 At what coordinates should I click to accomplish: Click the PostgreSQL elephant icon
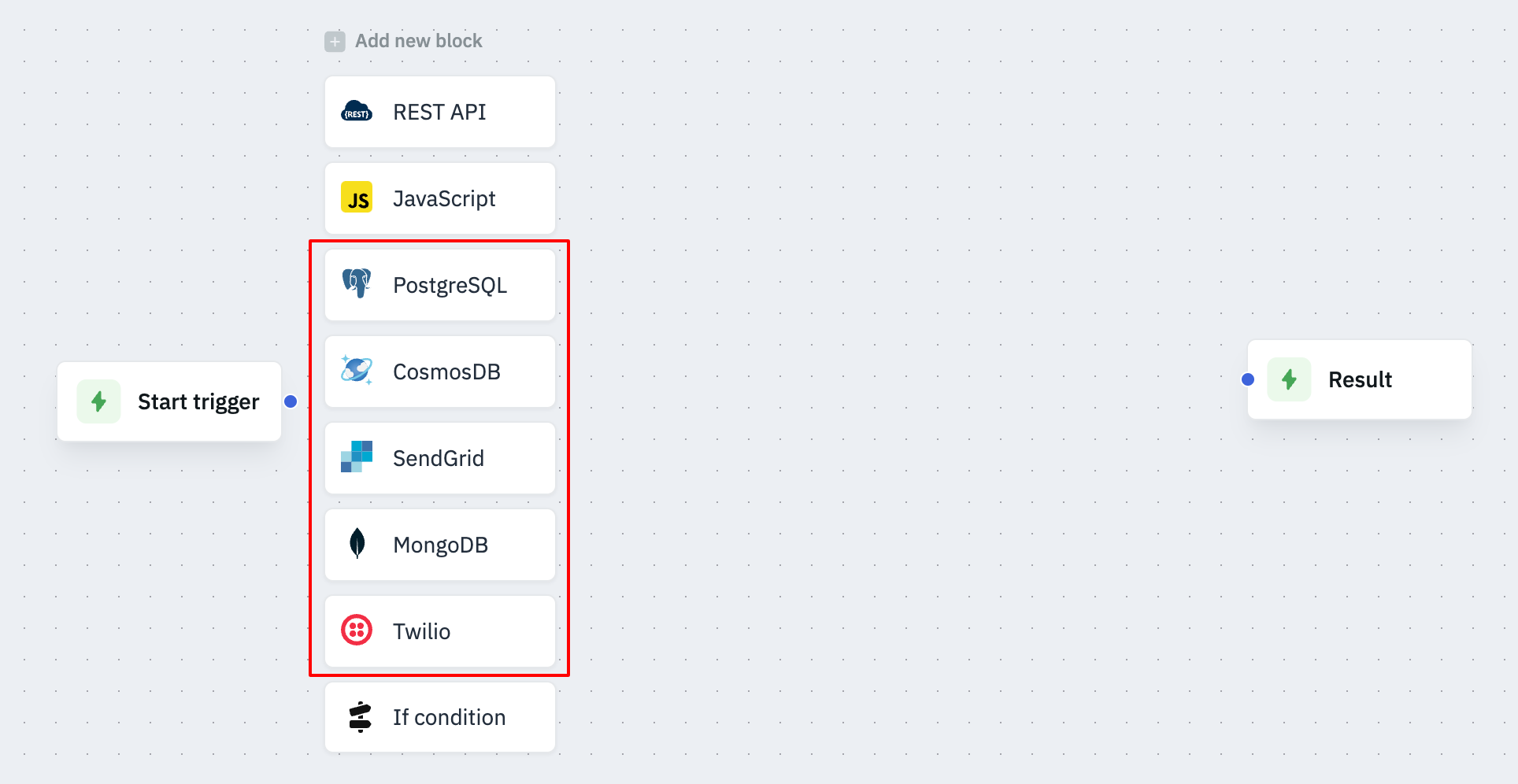[x=357, y=284]
